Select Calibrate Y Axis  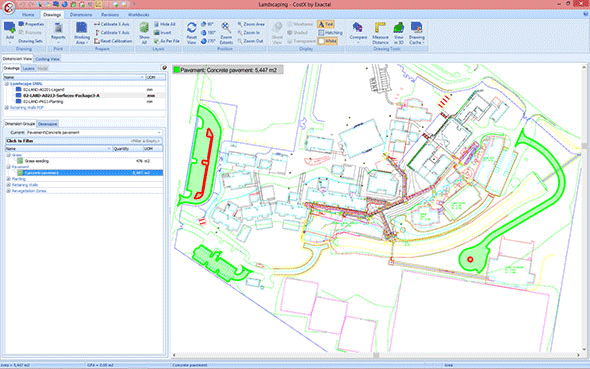coord(112,33)
